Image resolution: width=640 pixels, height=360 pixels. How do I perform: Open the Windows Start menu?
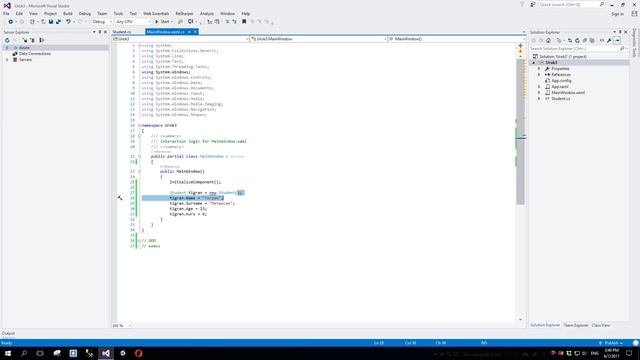[8, 353]
